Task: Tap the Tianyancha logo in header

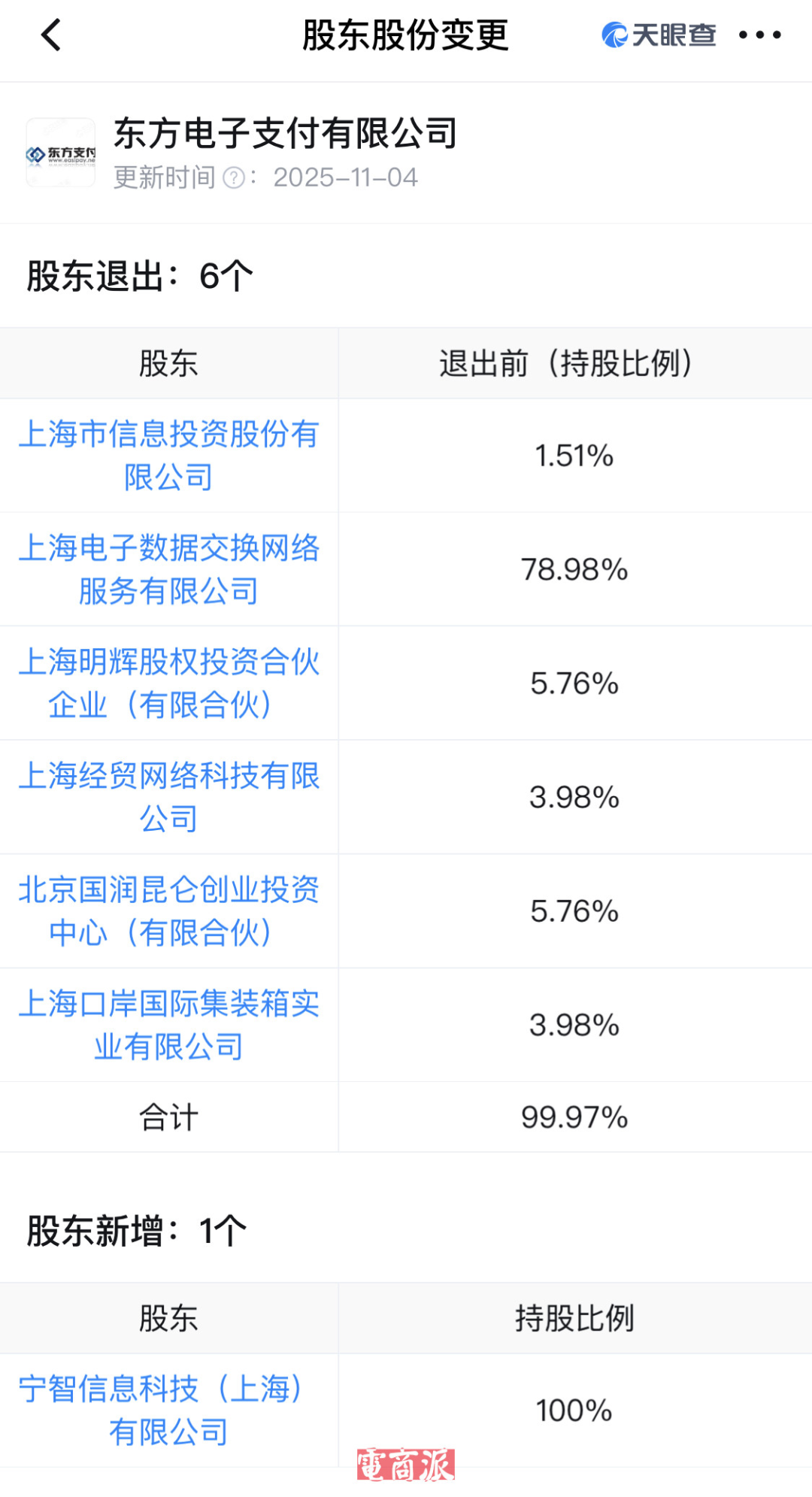Action: click(x=659, y=35)
